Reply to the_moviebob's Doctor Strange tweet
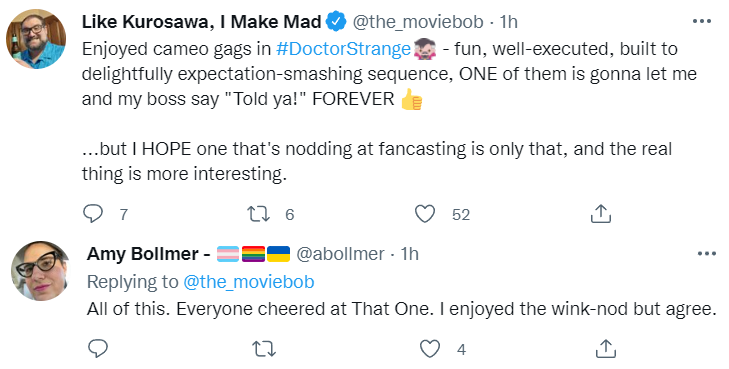 [x=93, y=214]
